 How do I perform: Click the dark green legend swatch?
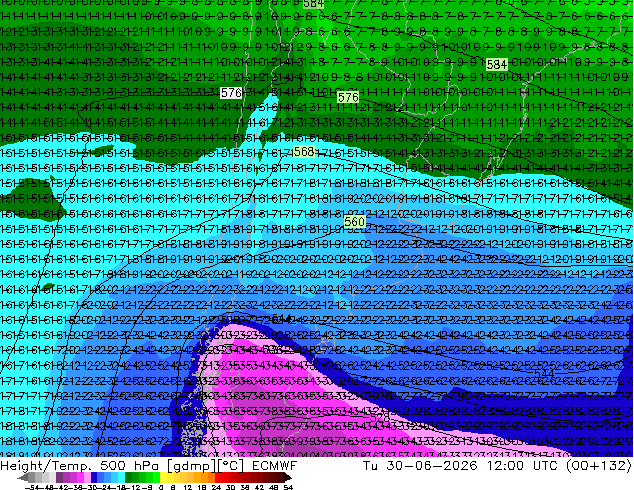tap(129, 477)
